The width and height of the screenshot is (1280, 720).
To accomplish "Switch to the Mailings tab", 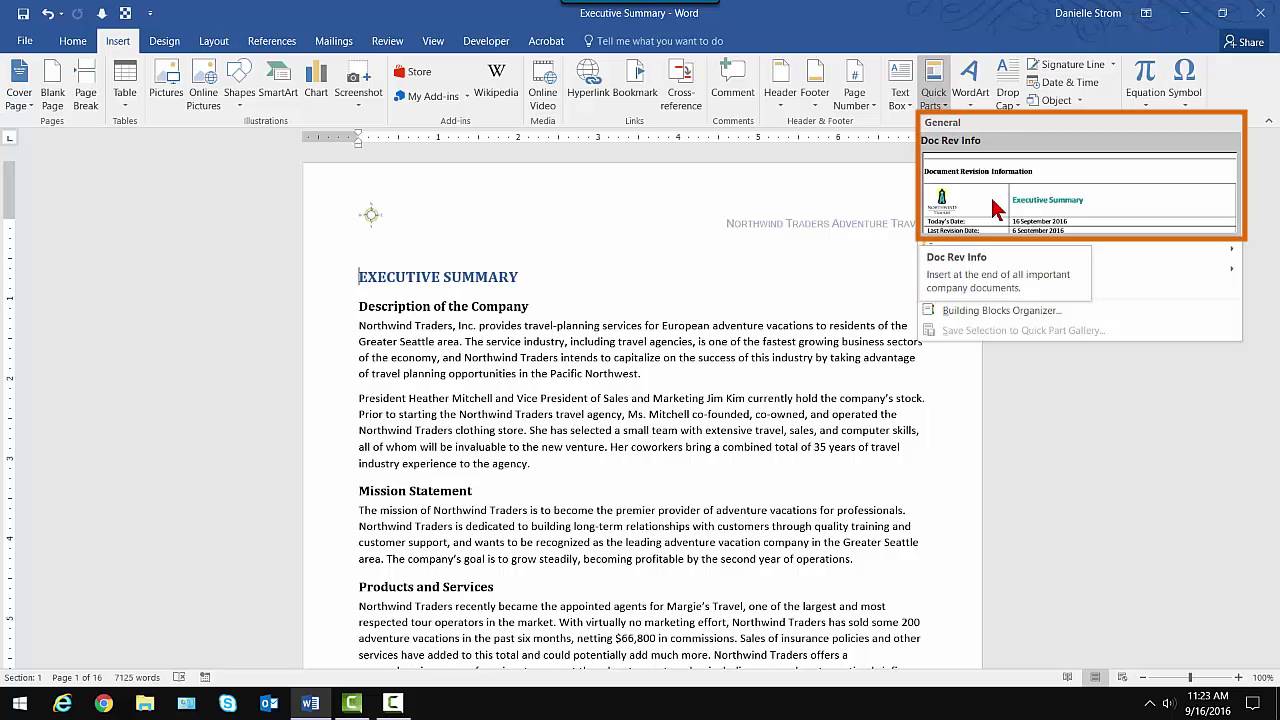I will tap(333, 41).
